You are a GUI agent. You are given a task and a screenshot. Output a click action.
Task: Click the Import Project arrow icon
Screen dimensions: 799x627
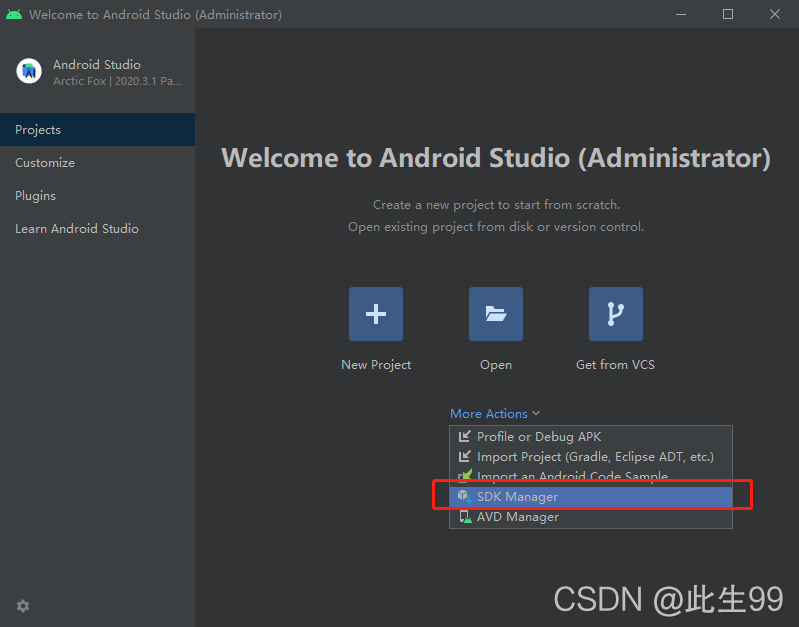(464, 456)
